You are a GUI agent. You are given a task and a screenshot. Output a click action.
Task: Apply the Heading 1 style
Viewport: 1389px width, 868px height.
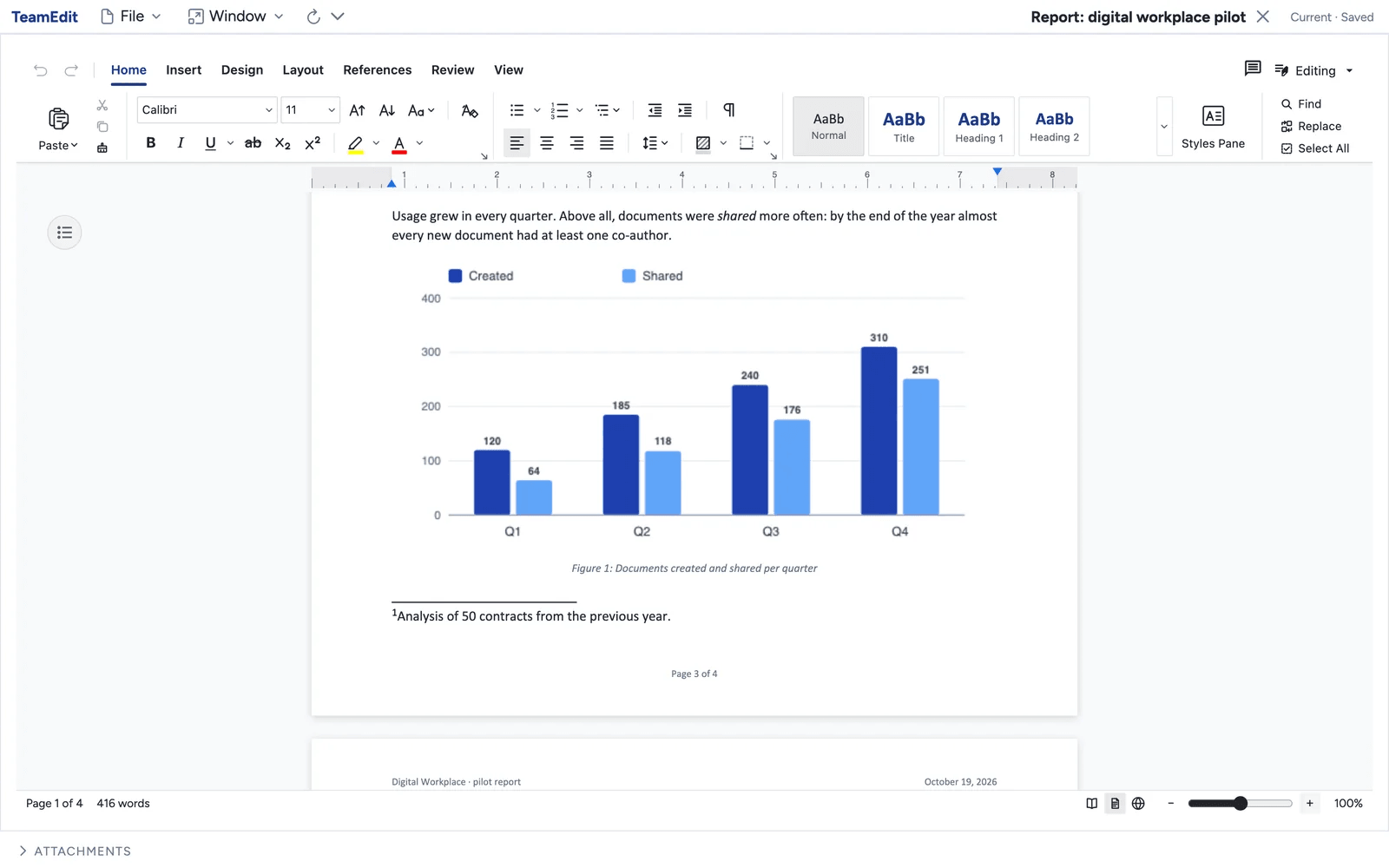(x=979, y=127)
